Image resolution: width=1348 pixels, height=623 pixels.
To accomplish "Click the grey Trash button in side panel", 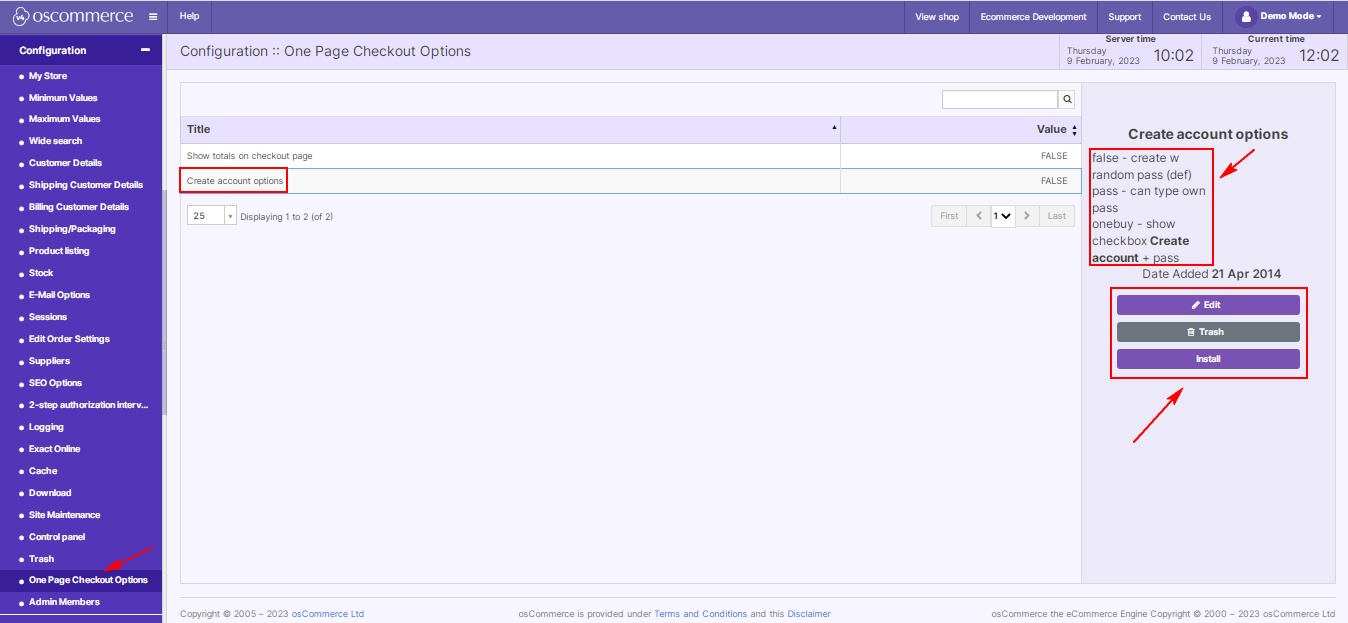I will 1208,332.
